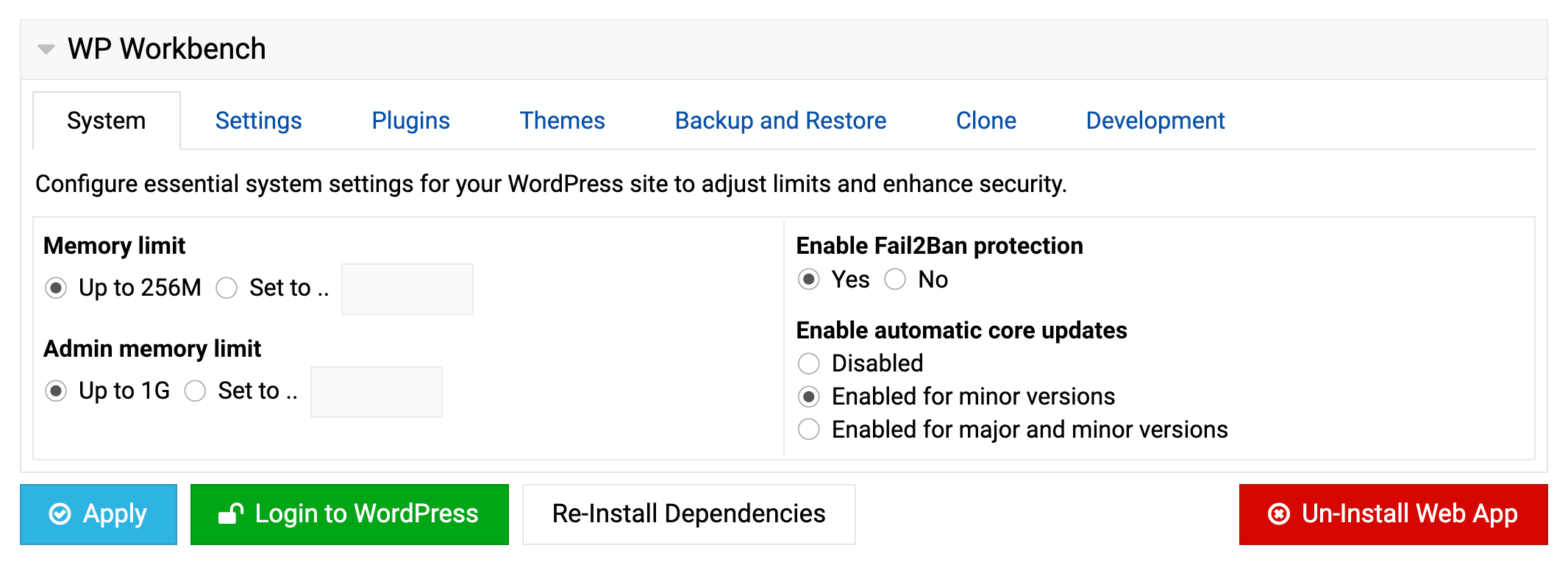Select memory limit 'Set to ..' radio
This screenshot has width=1568, height=562.
point(227,288)
